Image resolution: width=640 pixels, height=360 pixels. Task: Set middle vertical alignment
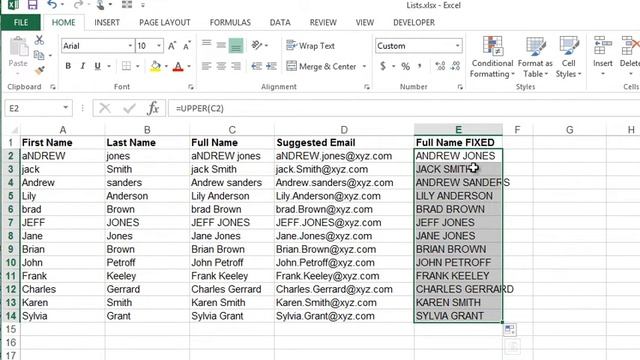pyautogui.click(x=221, y=45)
